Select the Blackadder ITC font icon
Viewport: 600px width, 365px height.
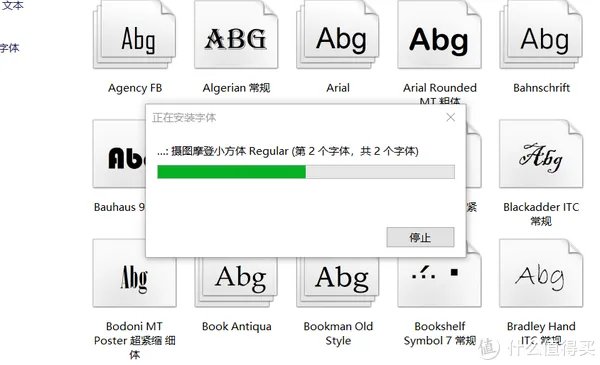(x=541, y=154)
